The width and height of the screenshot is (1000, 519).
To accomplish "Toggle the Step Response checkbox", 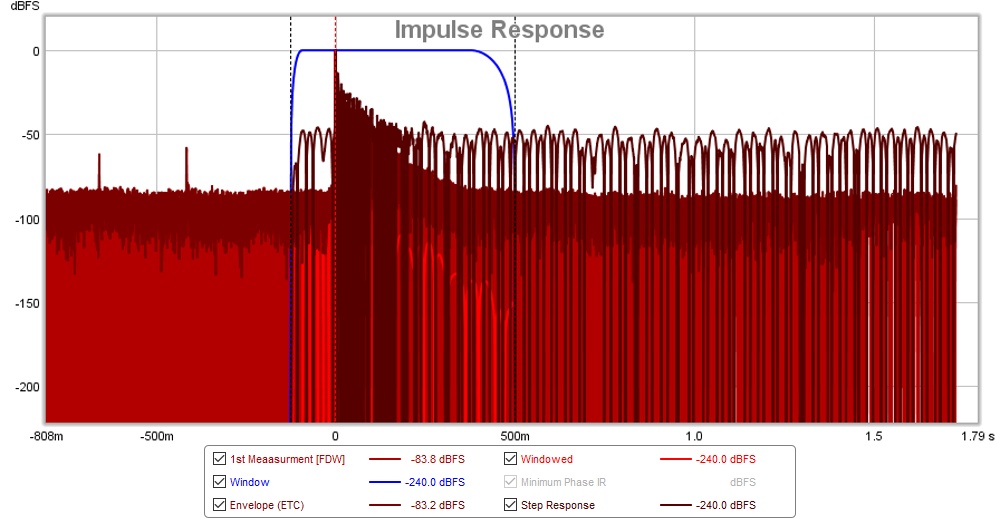I will (510, 504).
